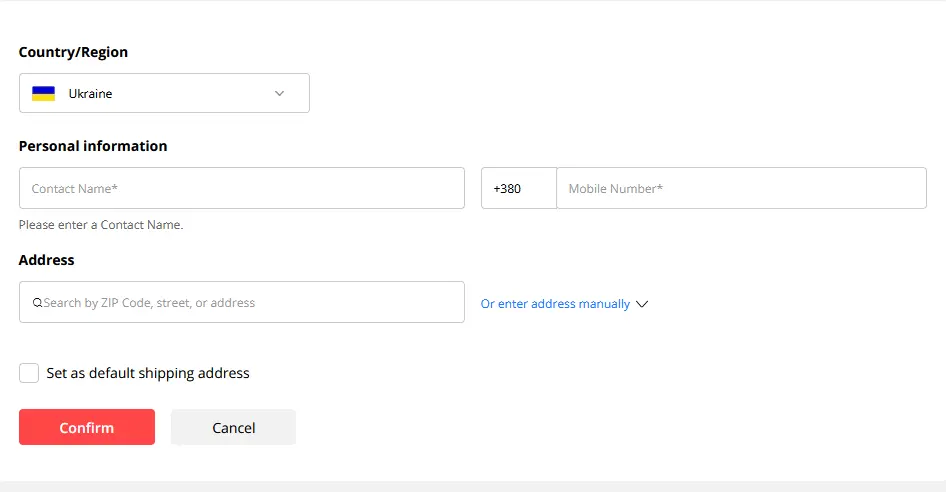
Task: Click the Personal information heading
Action: (93, 146)
